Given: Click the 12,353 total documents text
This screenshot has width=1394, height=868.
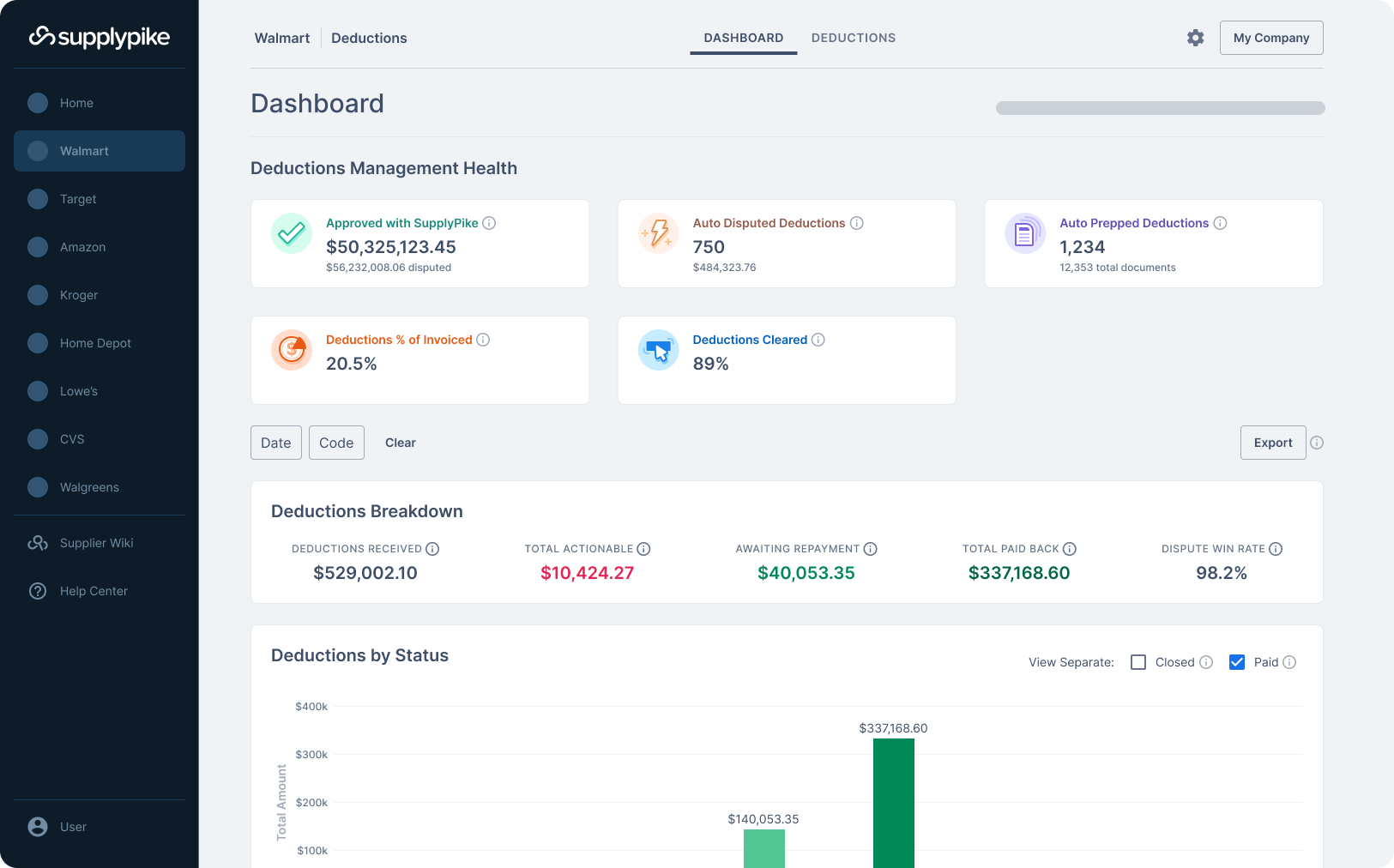Looking at the screenshot, I should 1118,268.
